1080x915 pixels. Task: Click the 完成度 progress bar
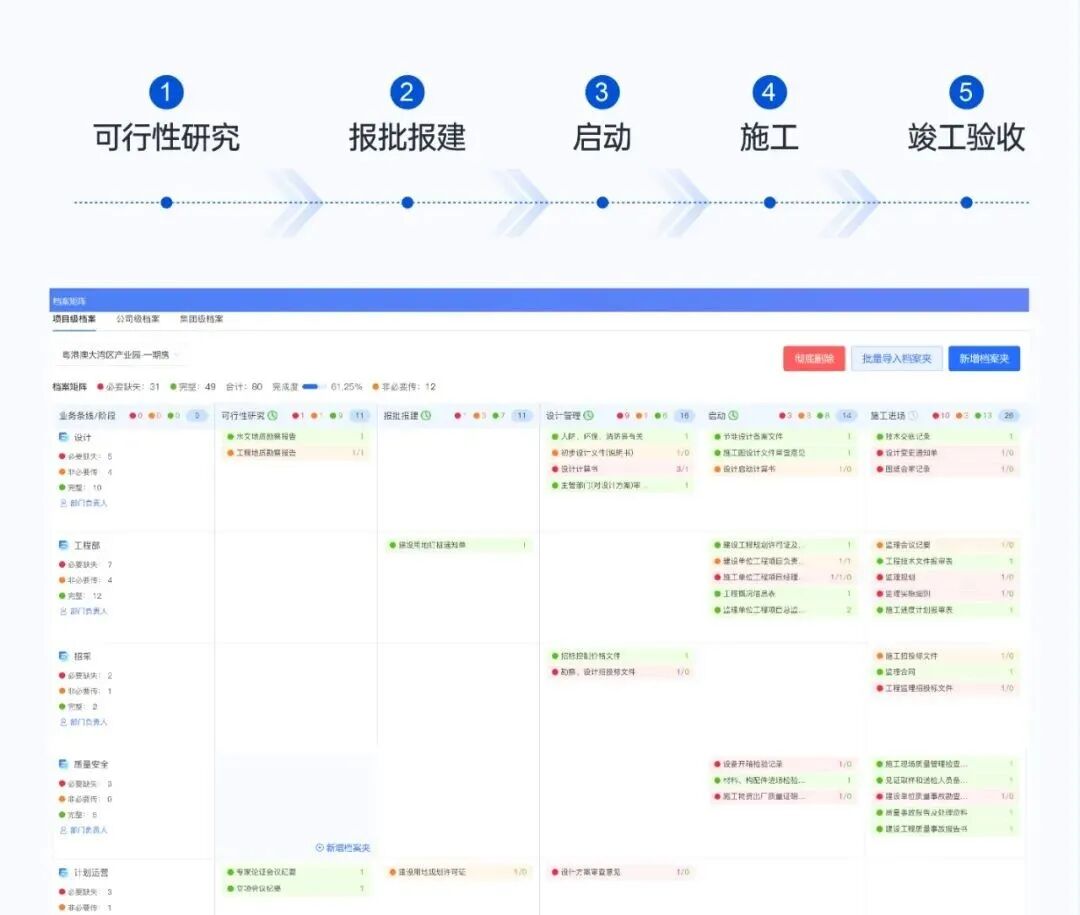314,386
